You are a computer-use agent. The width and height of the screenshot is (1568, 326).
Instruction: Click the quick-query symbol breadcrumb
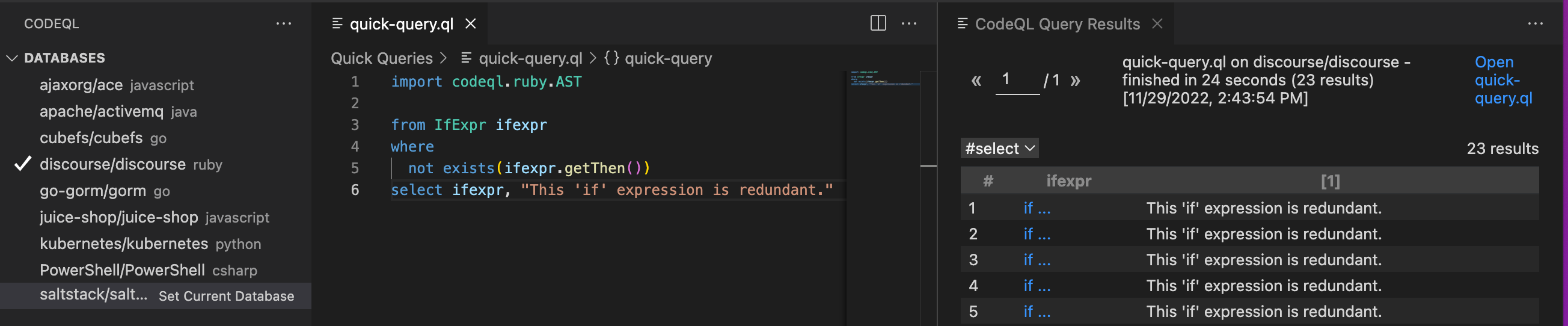coord(658,58)
